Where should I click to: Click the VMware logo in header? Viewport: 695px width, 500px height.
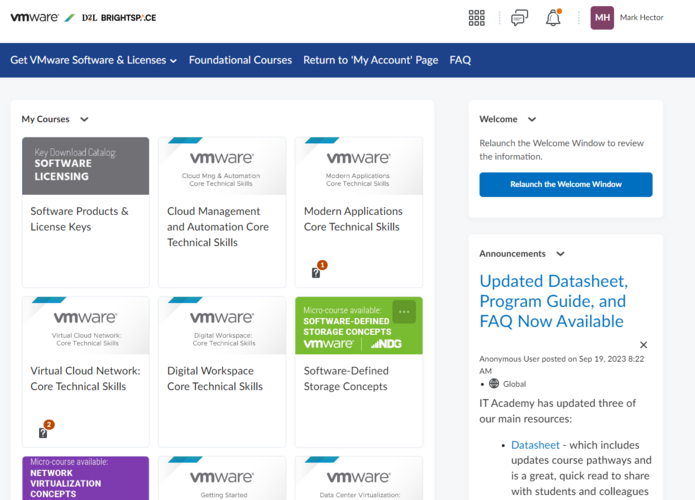click(x=36, y=18)
